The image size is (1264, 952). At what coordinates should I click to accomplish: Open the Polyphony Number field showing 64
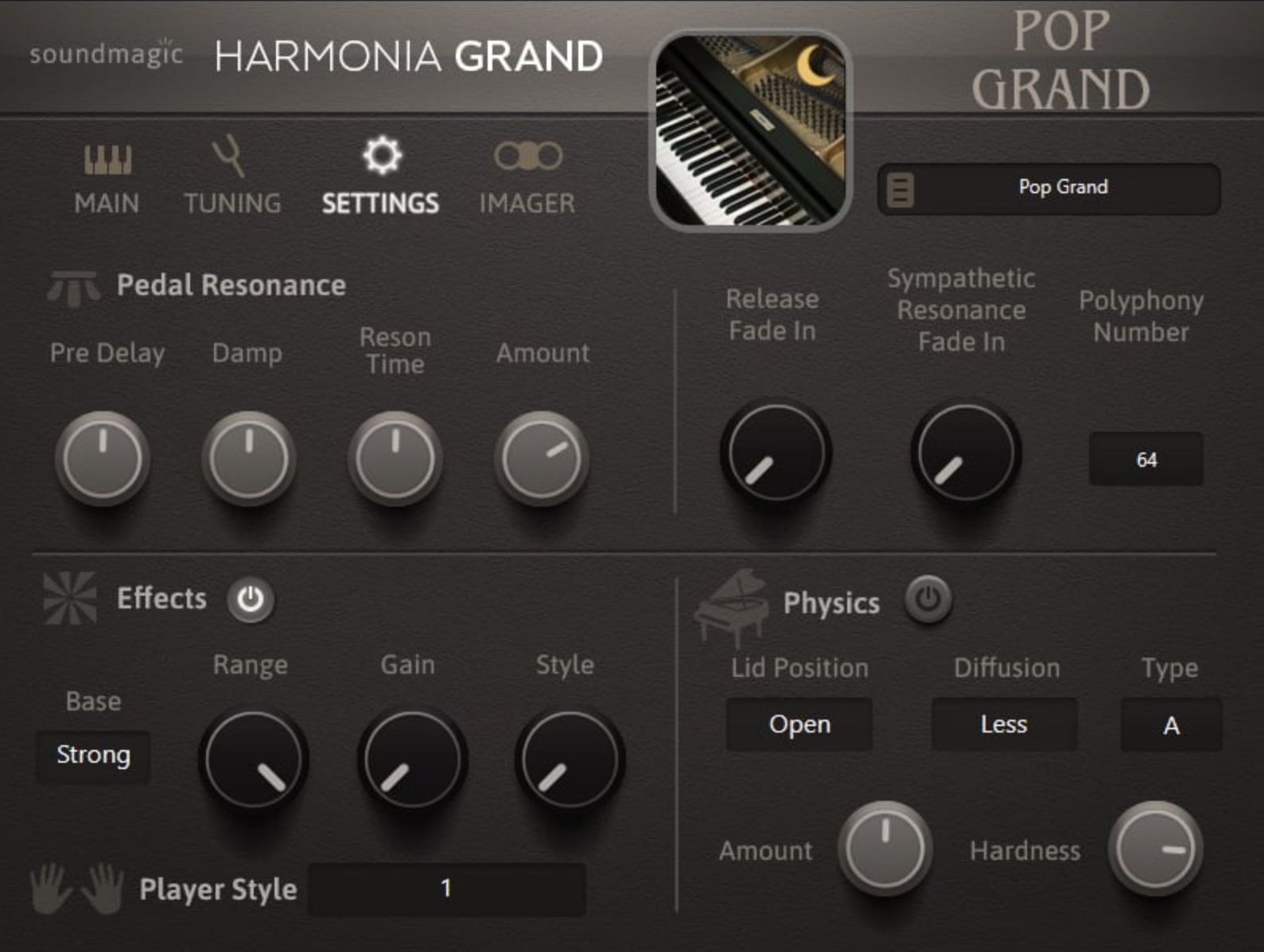pyautogui.click(x=1146, y=459)
